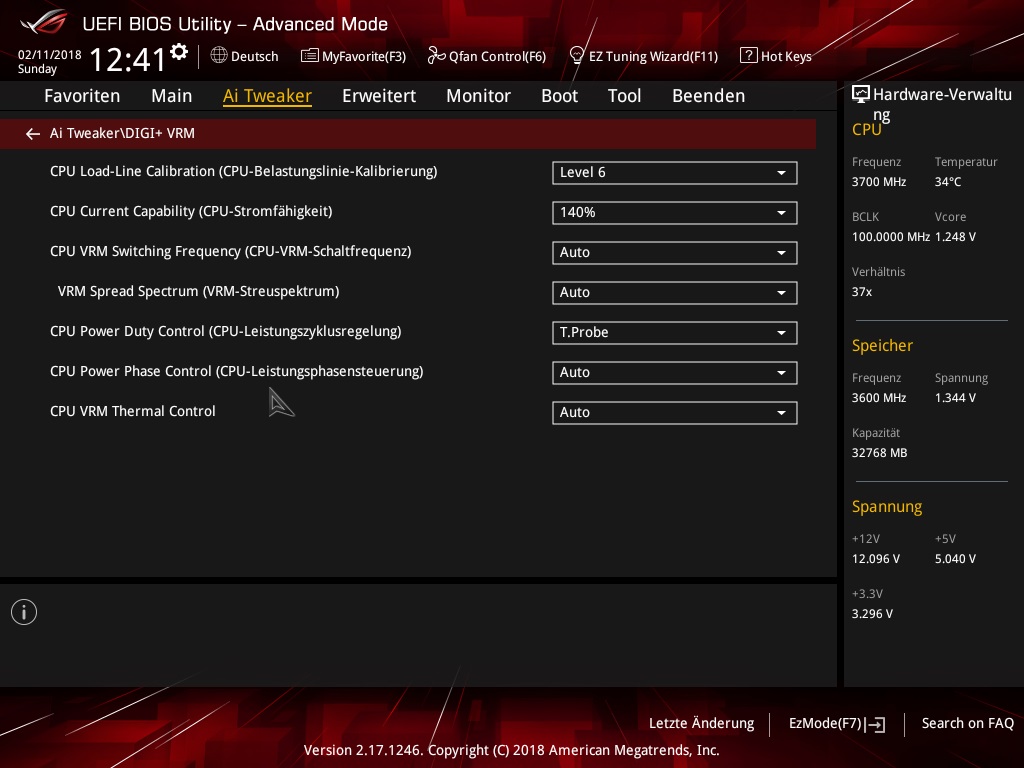Image resolution: width=1024 pixels, height=768 pixels.
Task: Click the info circle icon
Action: click(x=24, y=612)
